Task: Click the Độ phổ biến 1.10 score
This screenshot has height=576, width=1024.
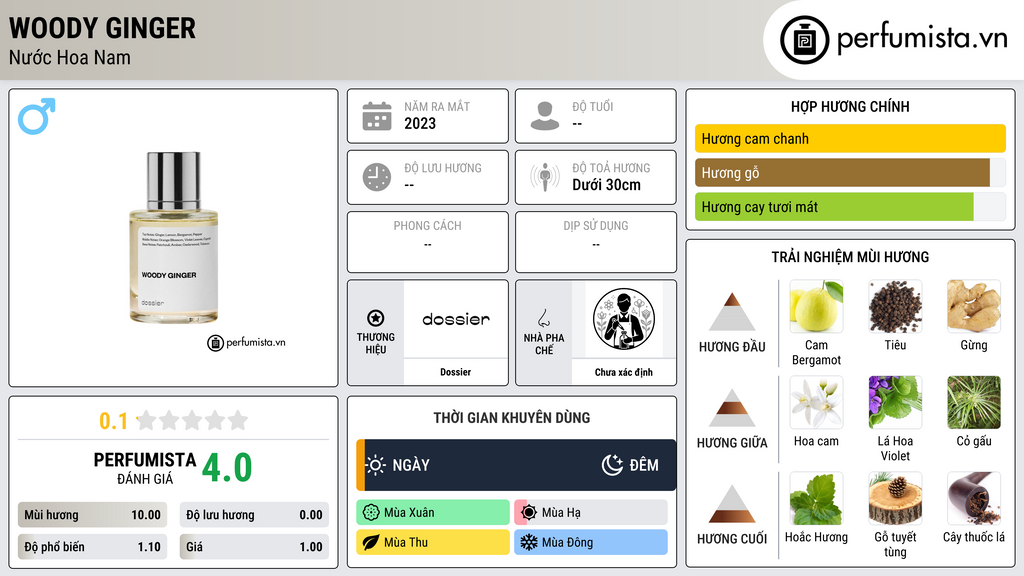Action: (92, 547)
